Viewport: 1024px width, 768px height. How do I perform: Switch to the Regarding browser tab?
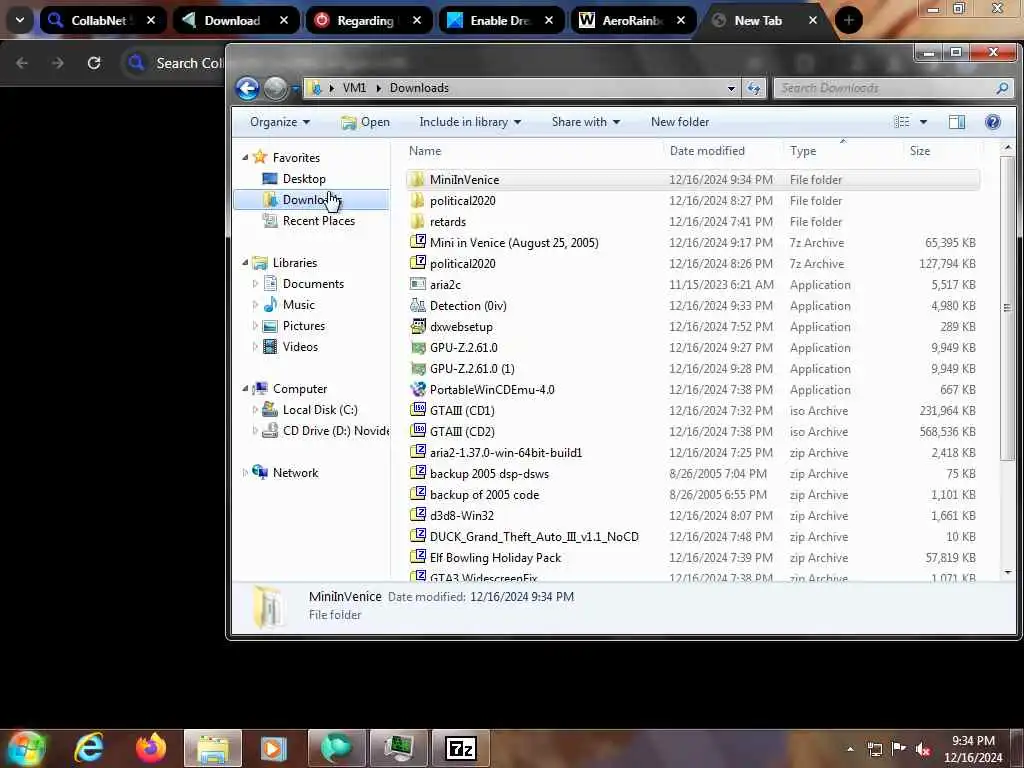coord(369,20)
